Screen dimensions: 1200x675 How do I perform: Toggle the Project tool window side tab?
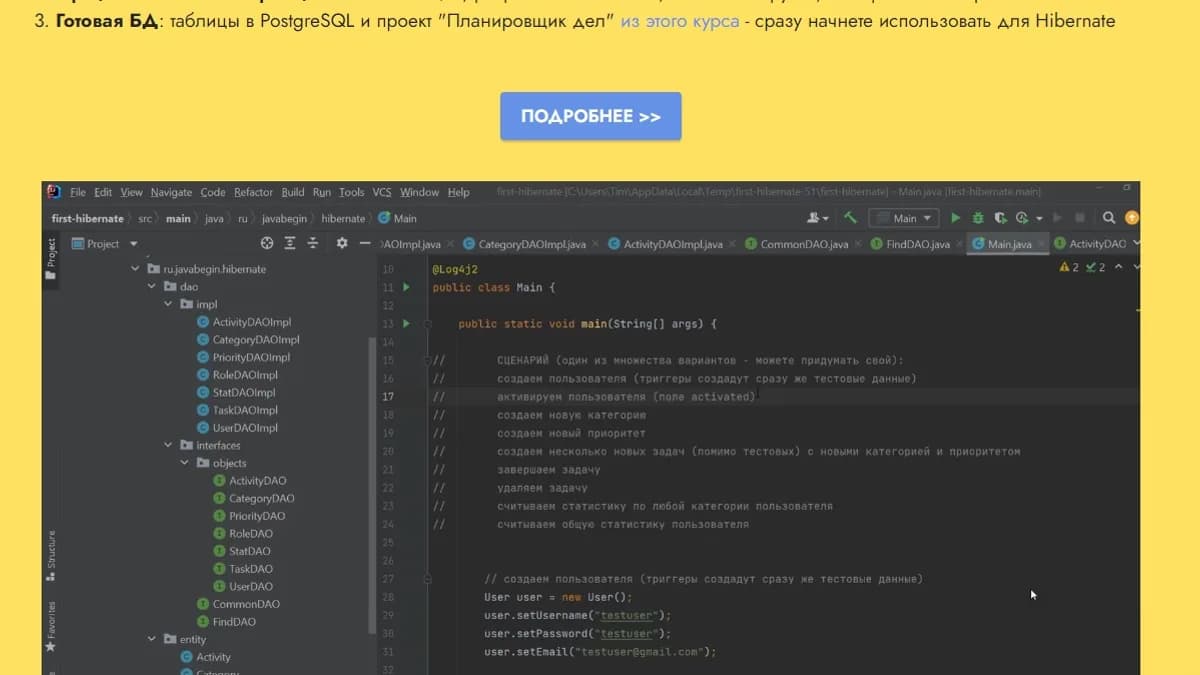(x=51, y=259)
